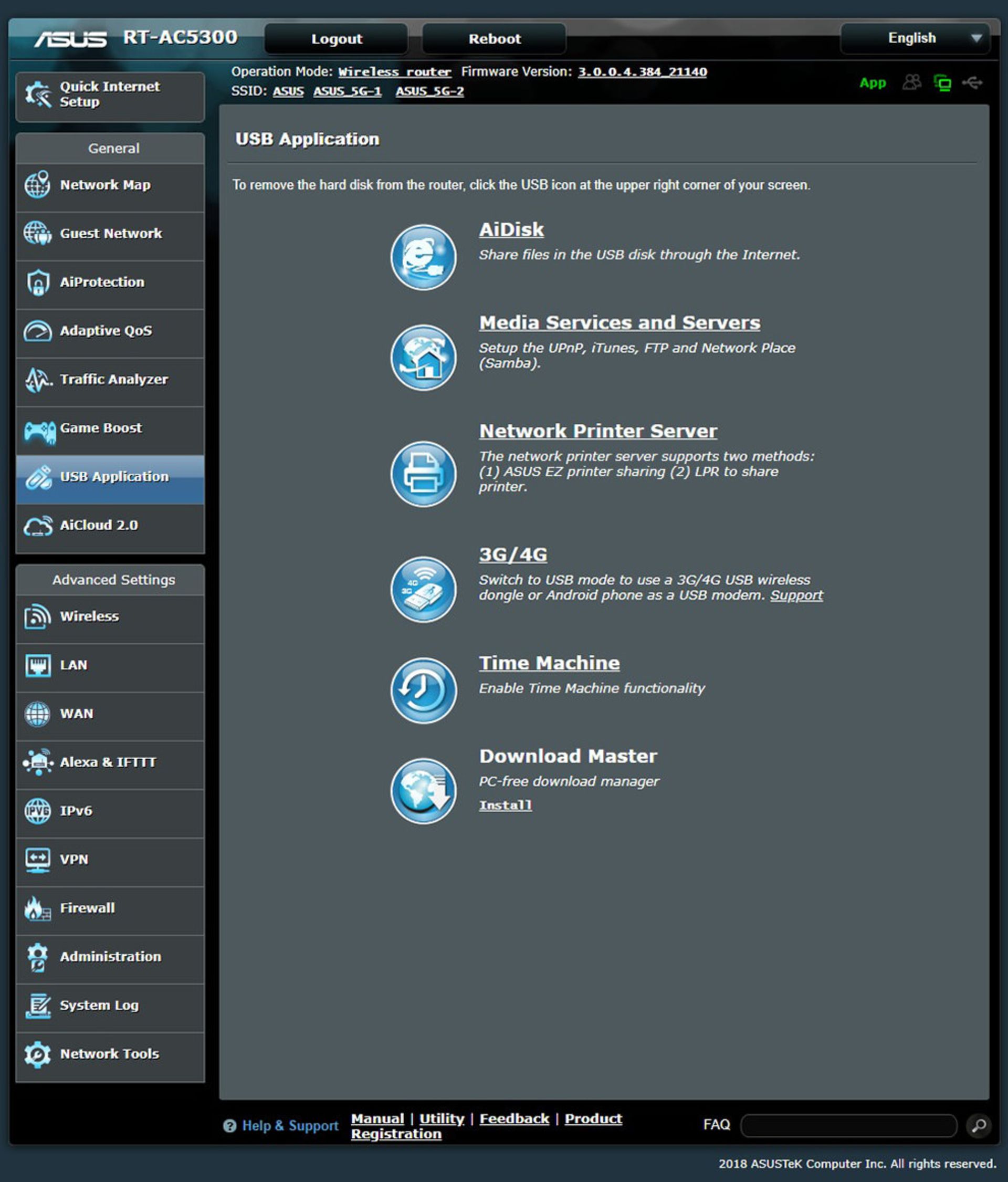Click the 3G/4G USB dongle icon
This screenshot has width=1008, height=1182.
pyautogui.click(x=423, y=589)
